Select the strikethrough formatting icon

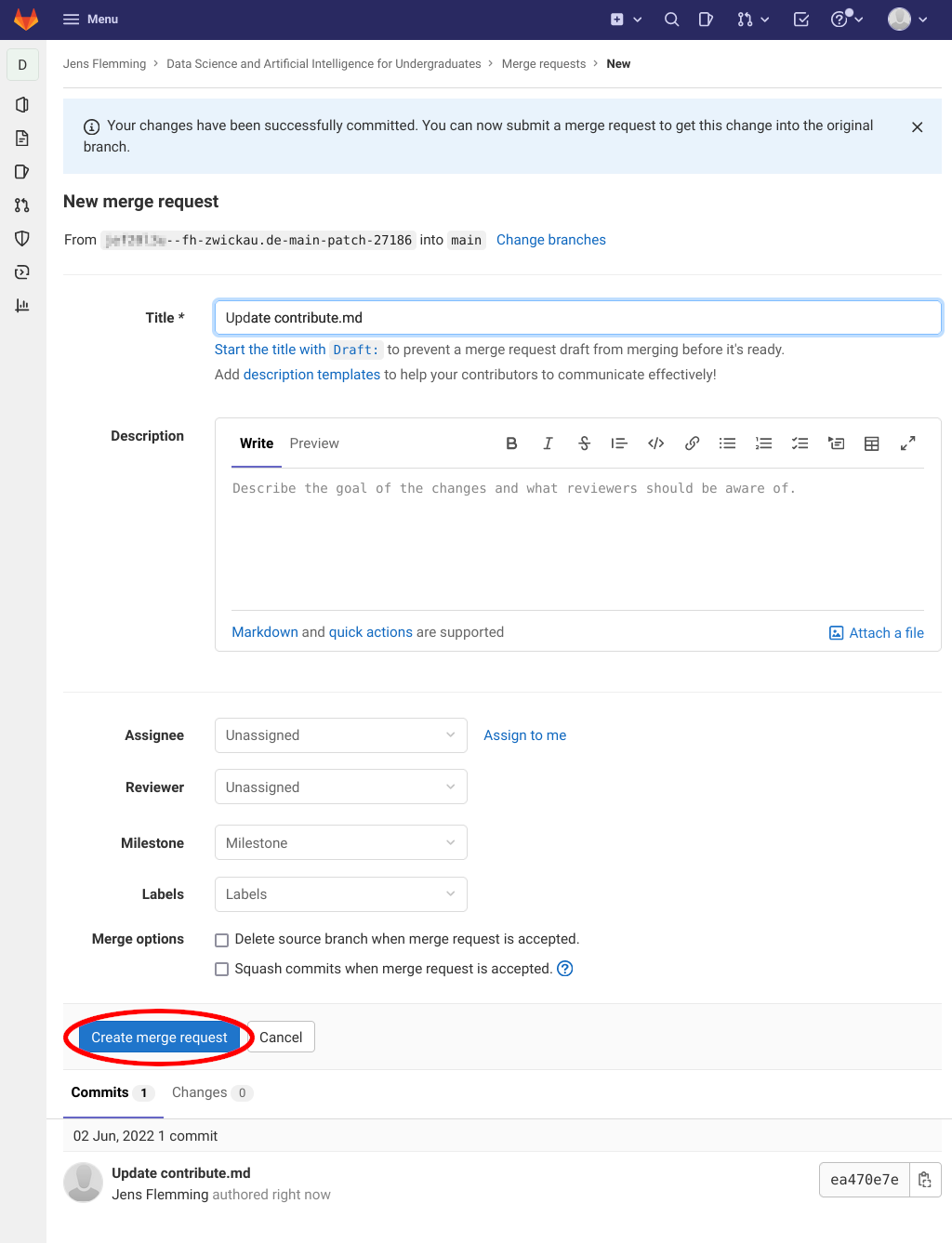[x=584, y=443]
